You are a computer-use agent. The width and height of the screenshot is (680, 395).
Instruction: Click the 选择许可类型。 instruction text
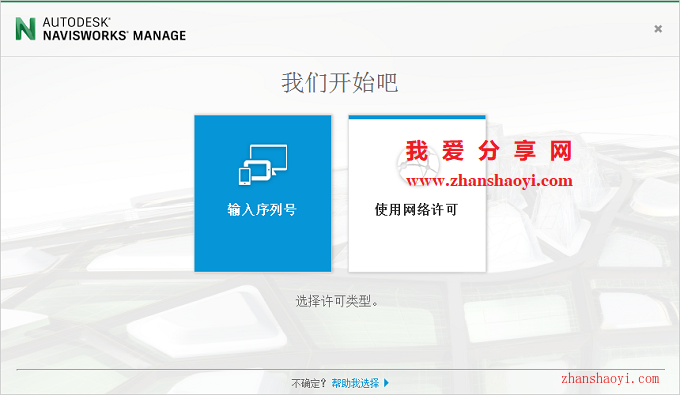pyautogui.click(x=337, y=301)
